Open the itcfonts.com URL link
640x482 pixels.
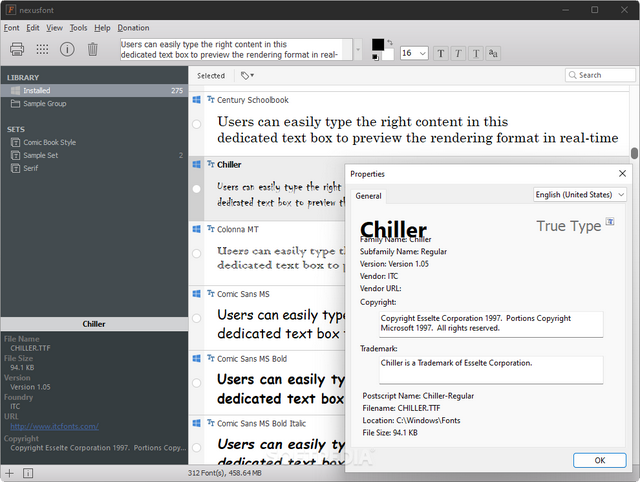click(x=54, y=426)
